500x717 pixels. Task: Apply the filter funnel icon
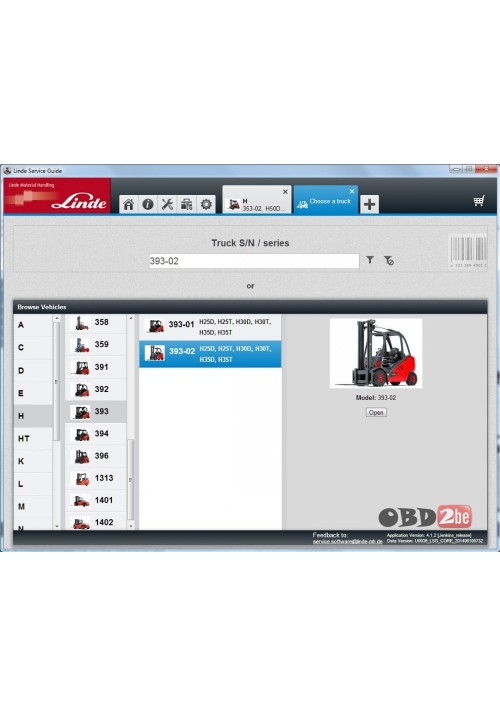pyautogui.click(x=370, y=260)
